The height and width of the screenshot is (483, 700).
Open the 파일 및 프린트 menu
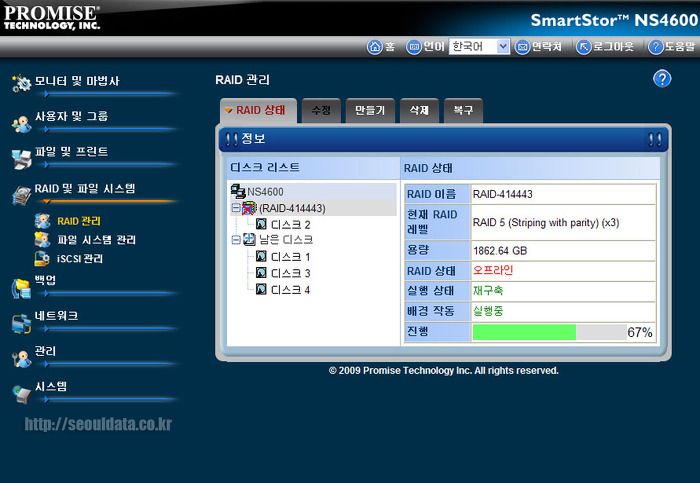click(x=71, y=152)
